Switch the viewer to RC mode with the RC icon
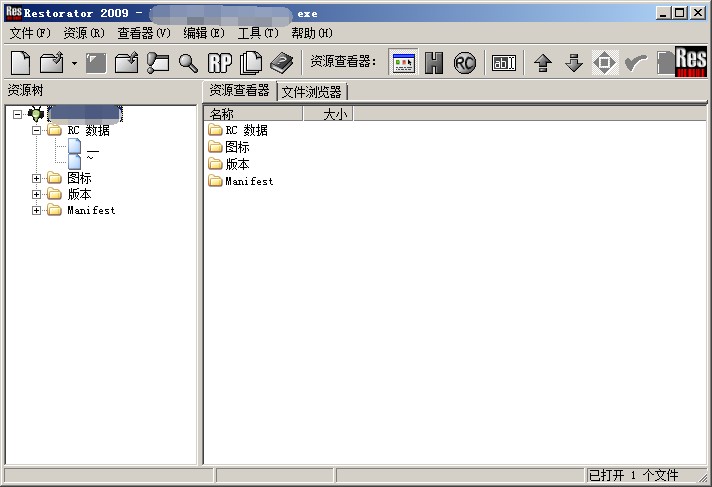The image size is (712, 487). coord(465,63)
